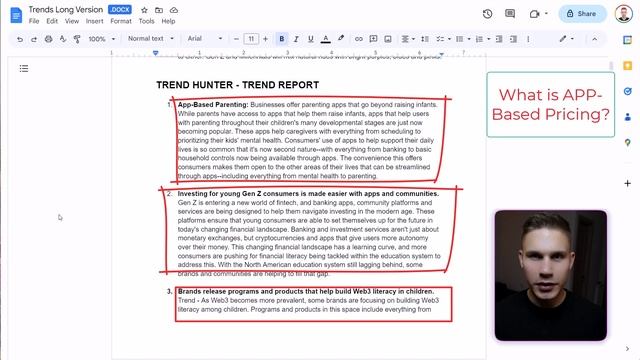
Task: Toggle Italic formatting
Action: (x=296, y=39)
